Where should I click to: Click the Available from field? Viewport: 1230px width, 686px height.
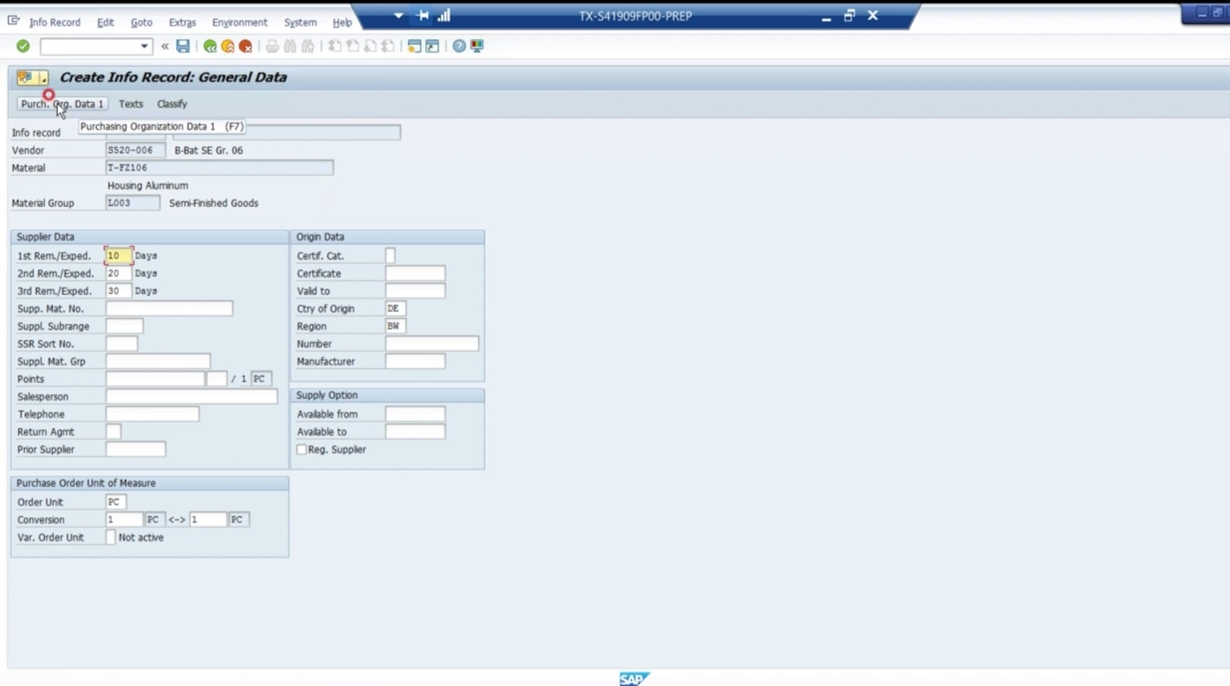coord(415,414)
